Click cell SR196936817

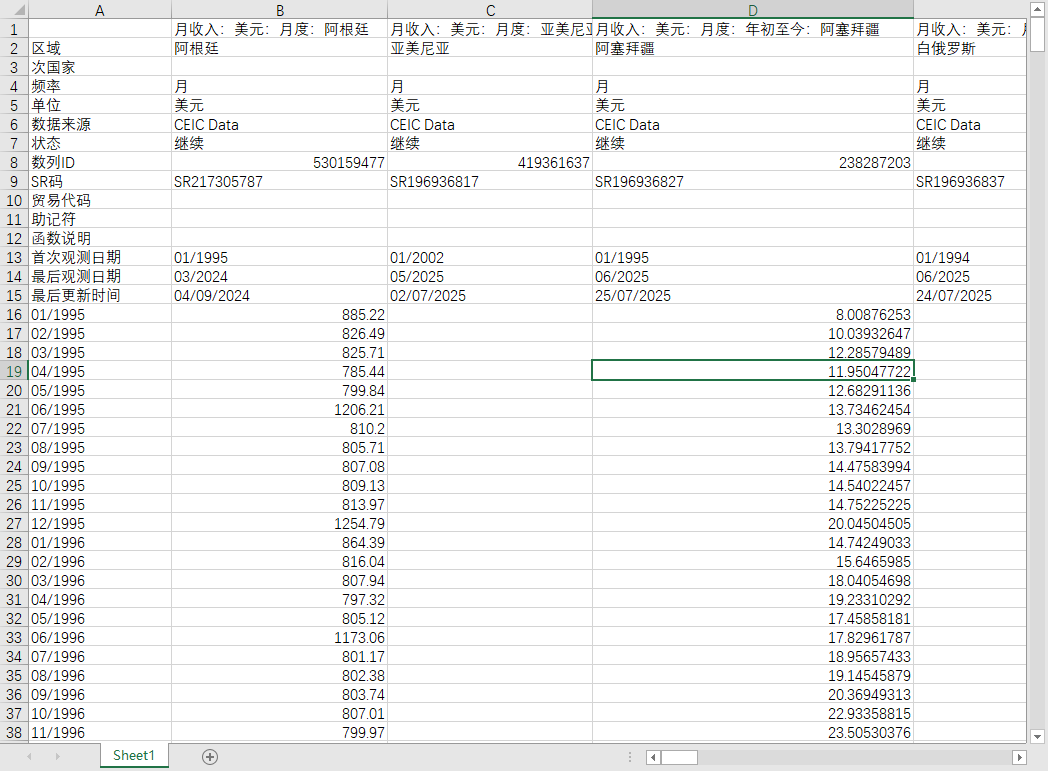coord(490,181)
